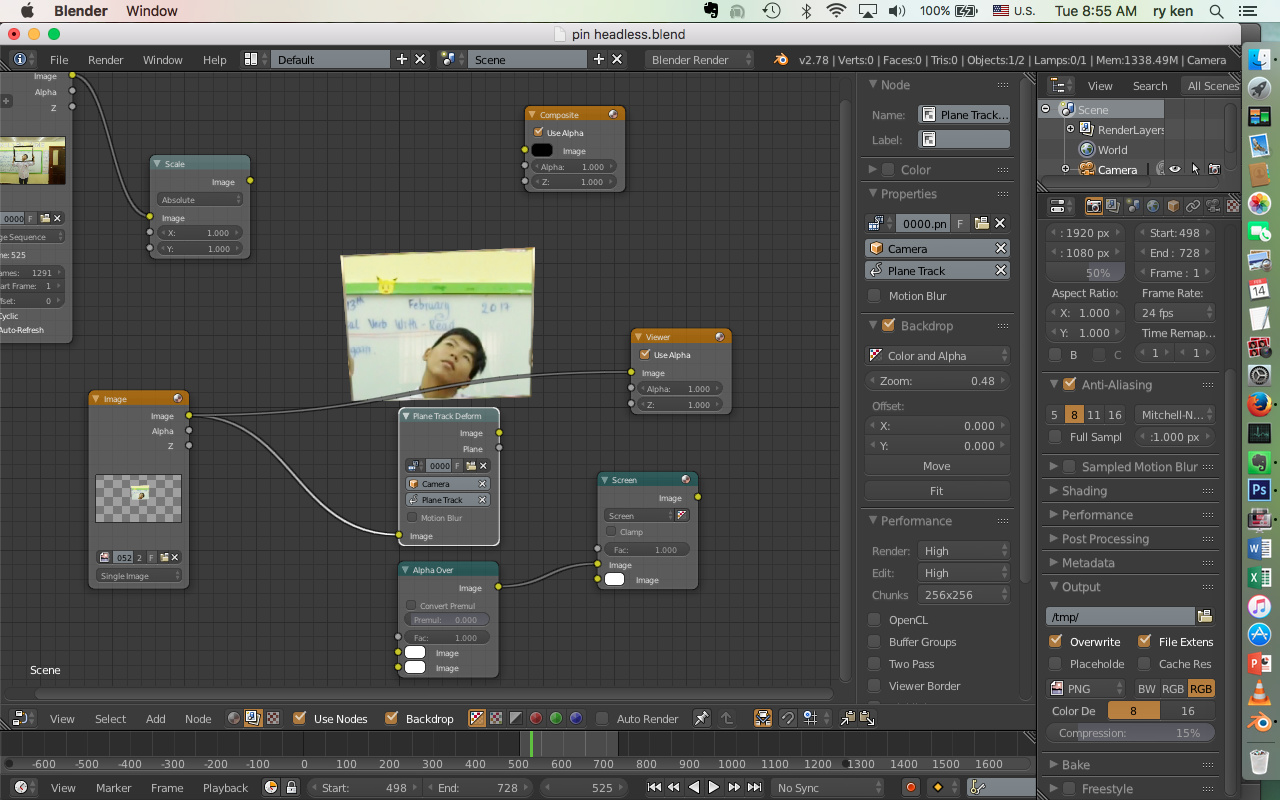Open the No Sync playback dropdown

click(829, 788)
